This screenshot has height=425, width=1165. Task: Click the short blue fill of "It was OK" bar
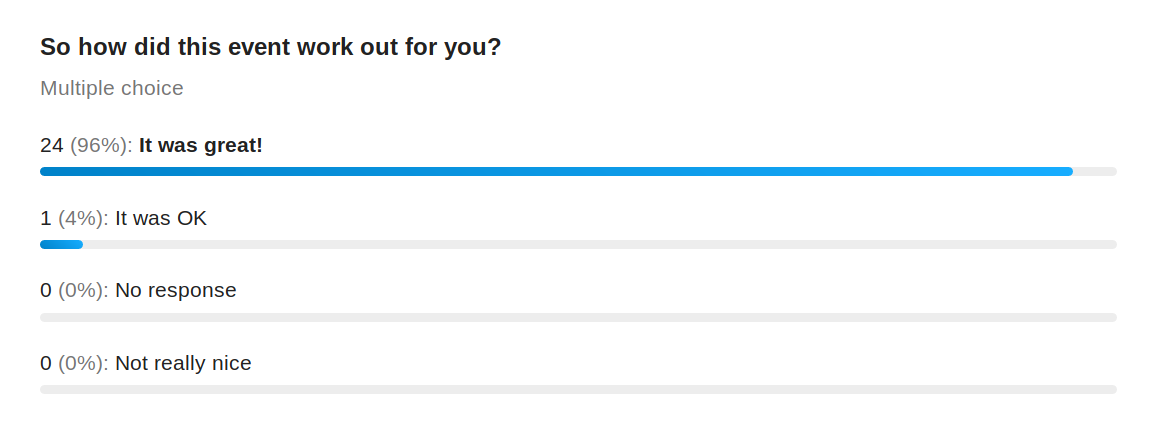click(62, 244)
